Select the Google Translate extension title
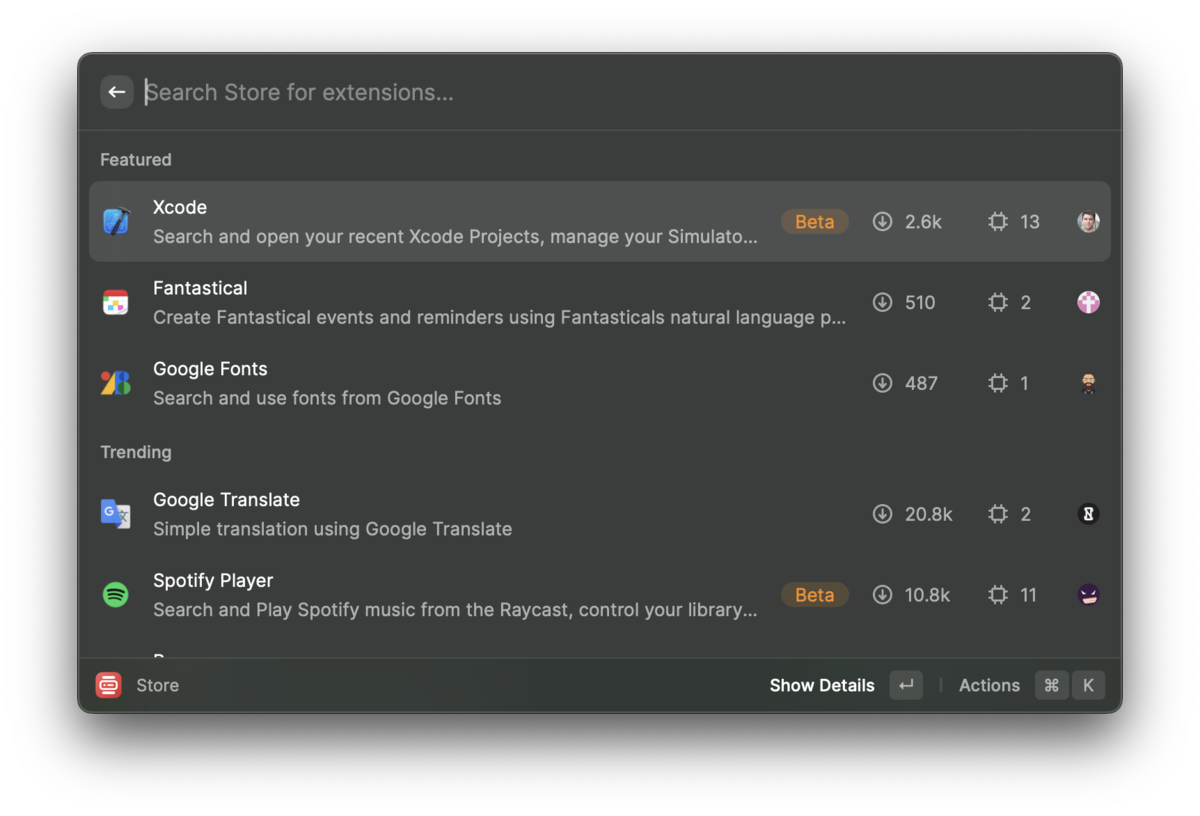1200x816 pixels. tap(226, 500)
